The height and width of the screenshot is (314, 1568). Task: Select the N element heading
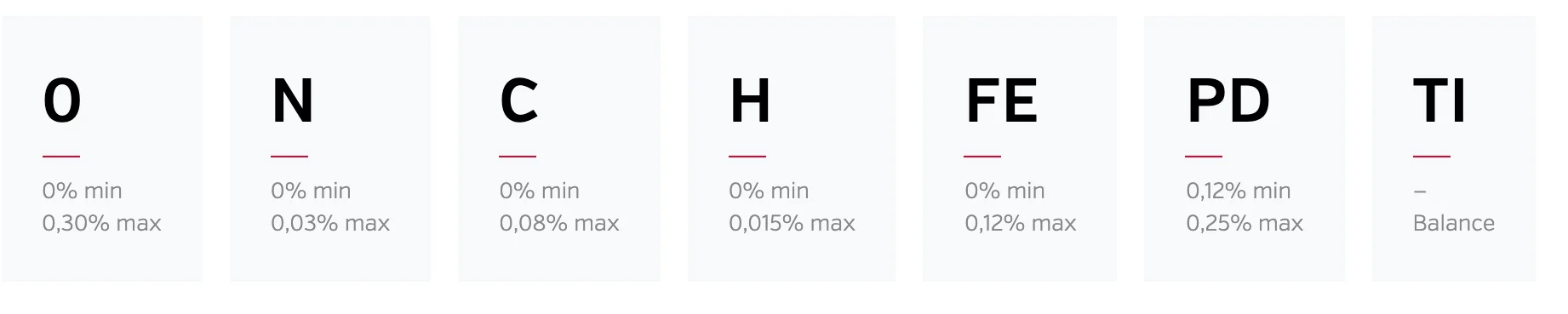point(293,100)
